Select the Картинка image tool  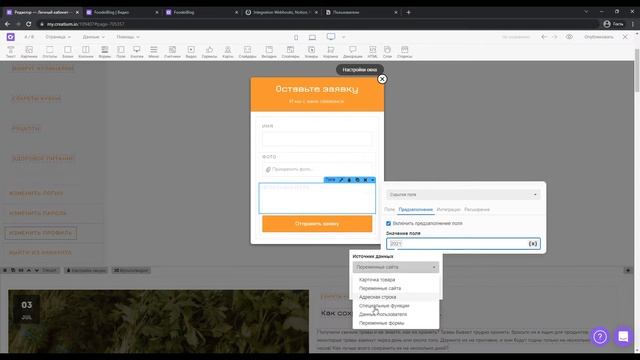tap(29, 52)
